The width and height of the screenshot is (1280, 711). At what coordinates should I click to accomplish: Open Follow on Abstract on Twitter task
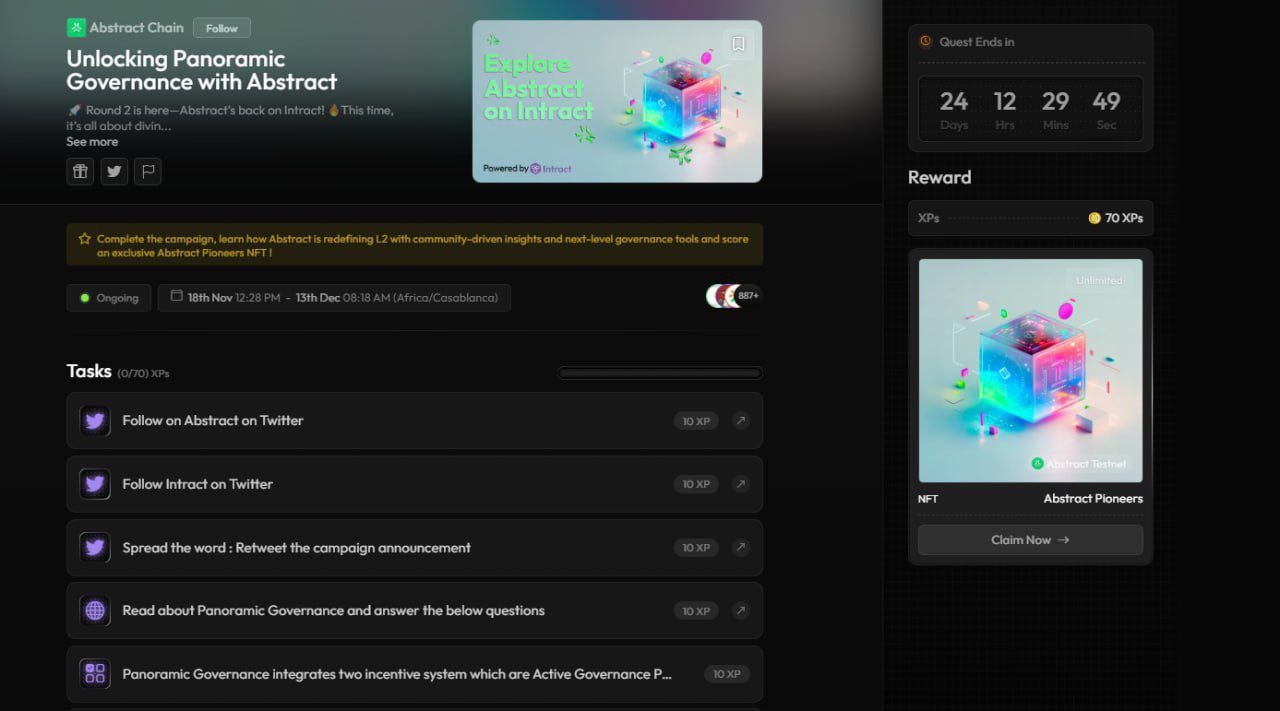414,421
